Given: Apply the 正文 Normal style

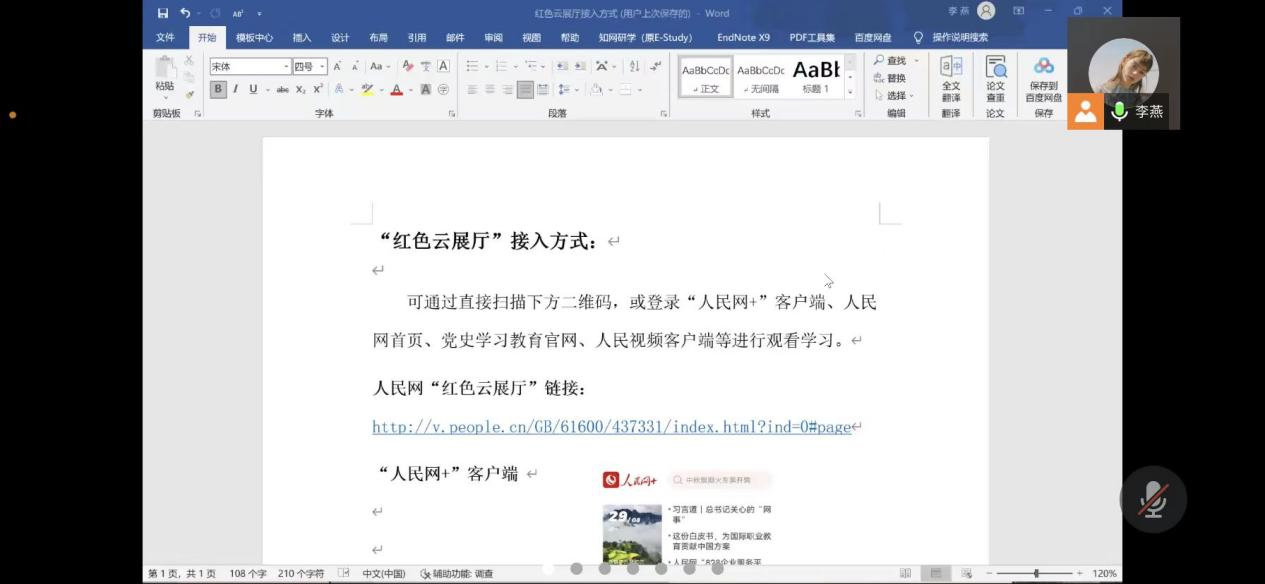Looking at the screenshot, I should coord(706,78).
